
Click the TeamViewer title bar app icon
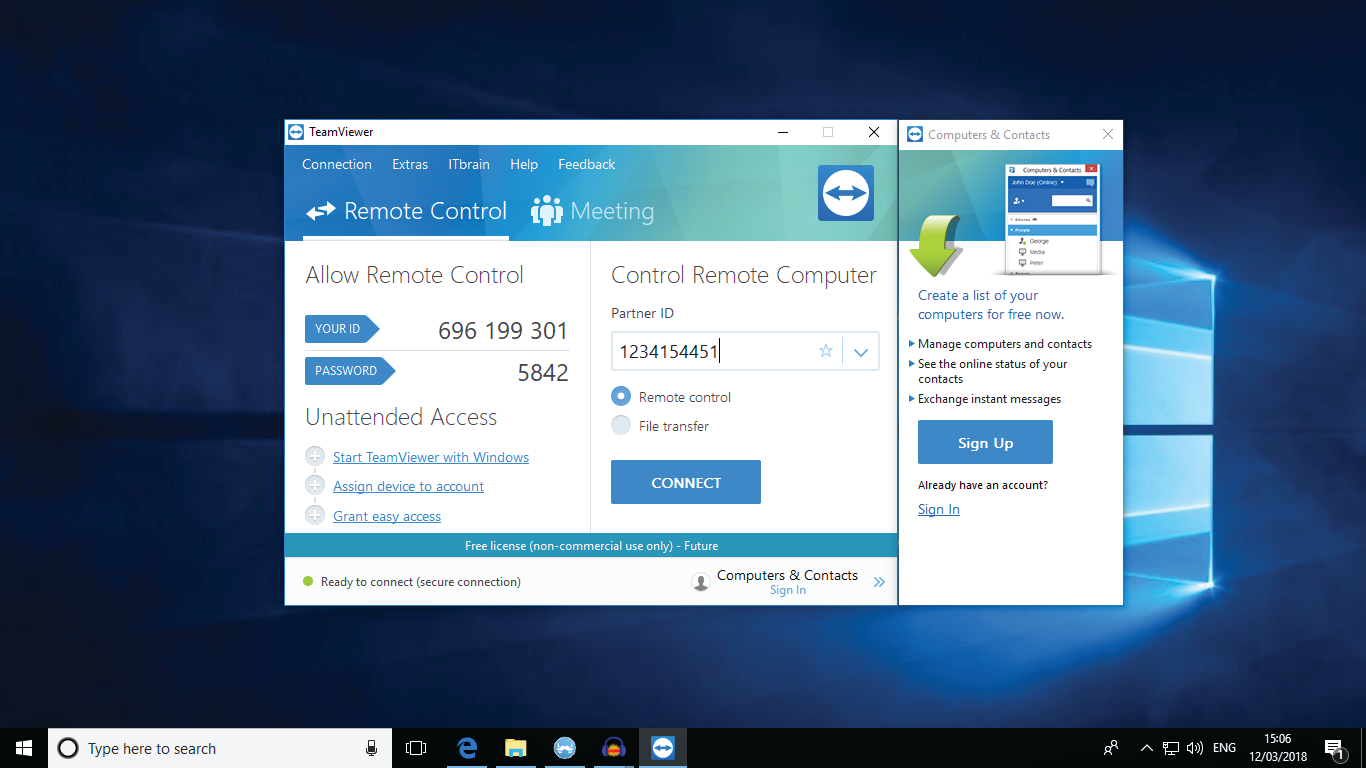[296, 132]
